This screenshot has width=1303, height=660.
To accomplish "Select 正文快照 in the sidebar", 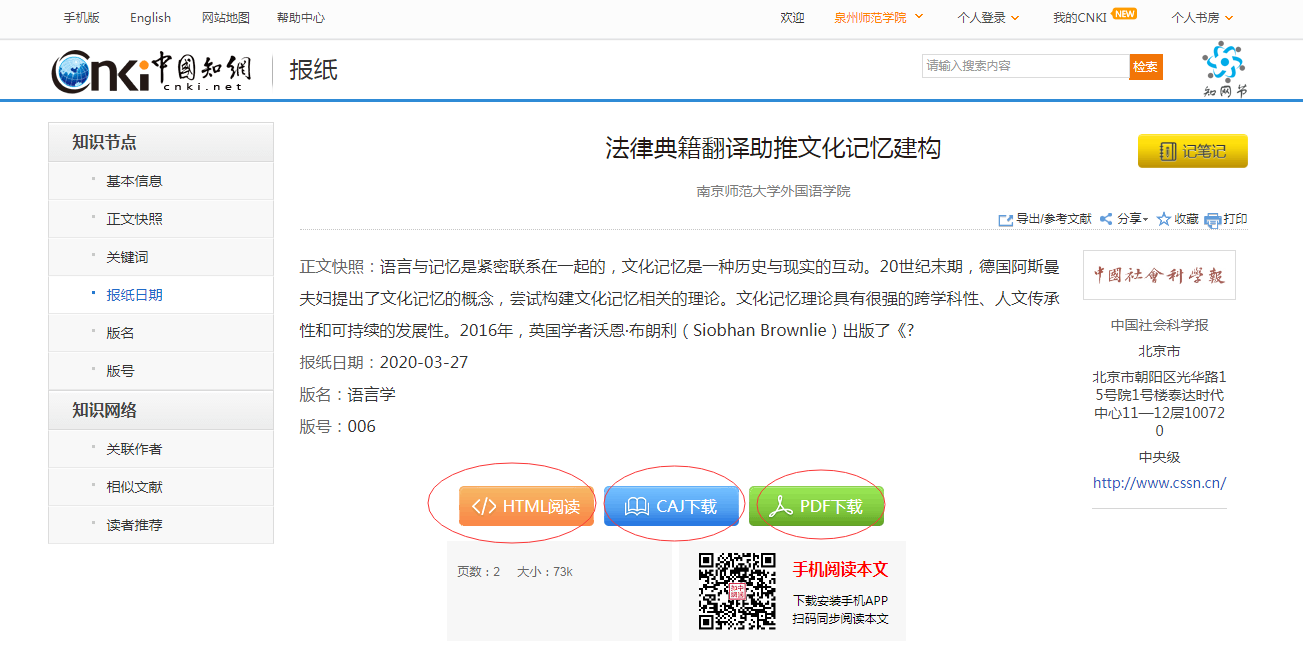I will click(x=134, y=219).
